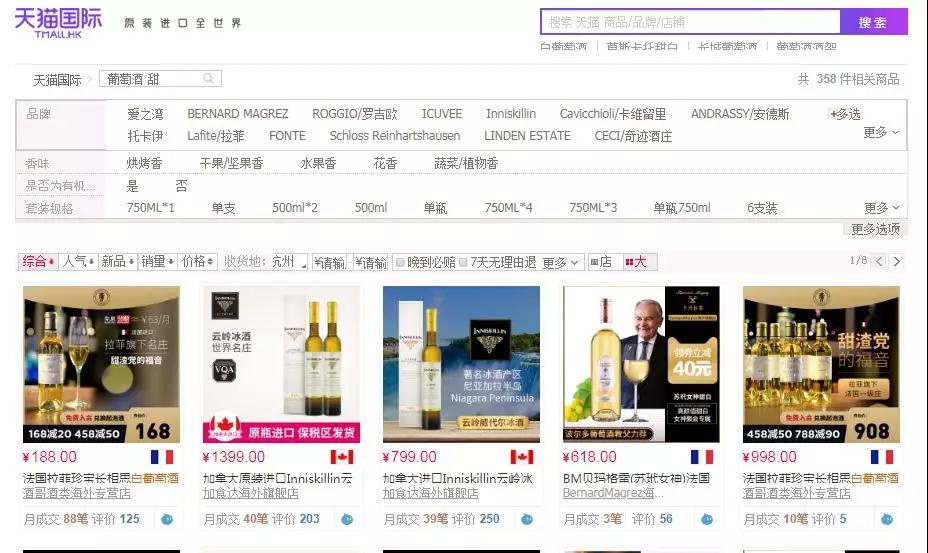This screenshot has width=928, height=553.
Task: Select 是 for organic filter
Action: 133,186
